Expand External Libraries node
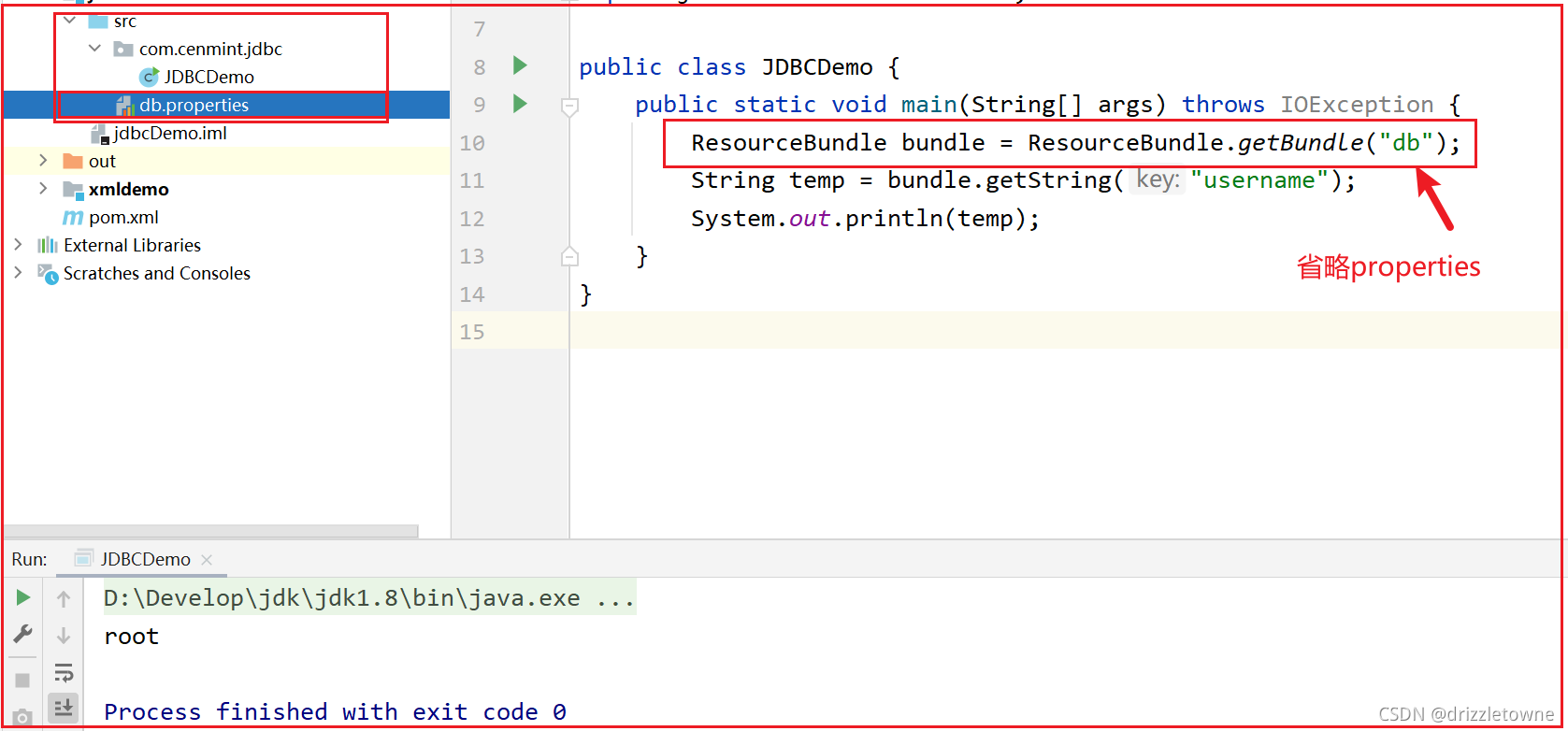Viewport: 1568px width, 731px height. [18, 245]
